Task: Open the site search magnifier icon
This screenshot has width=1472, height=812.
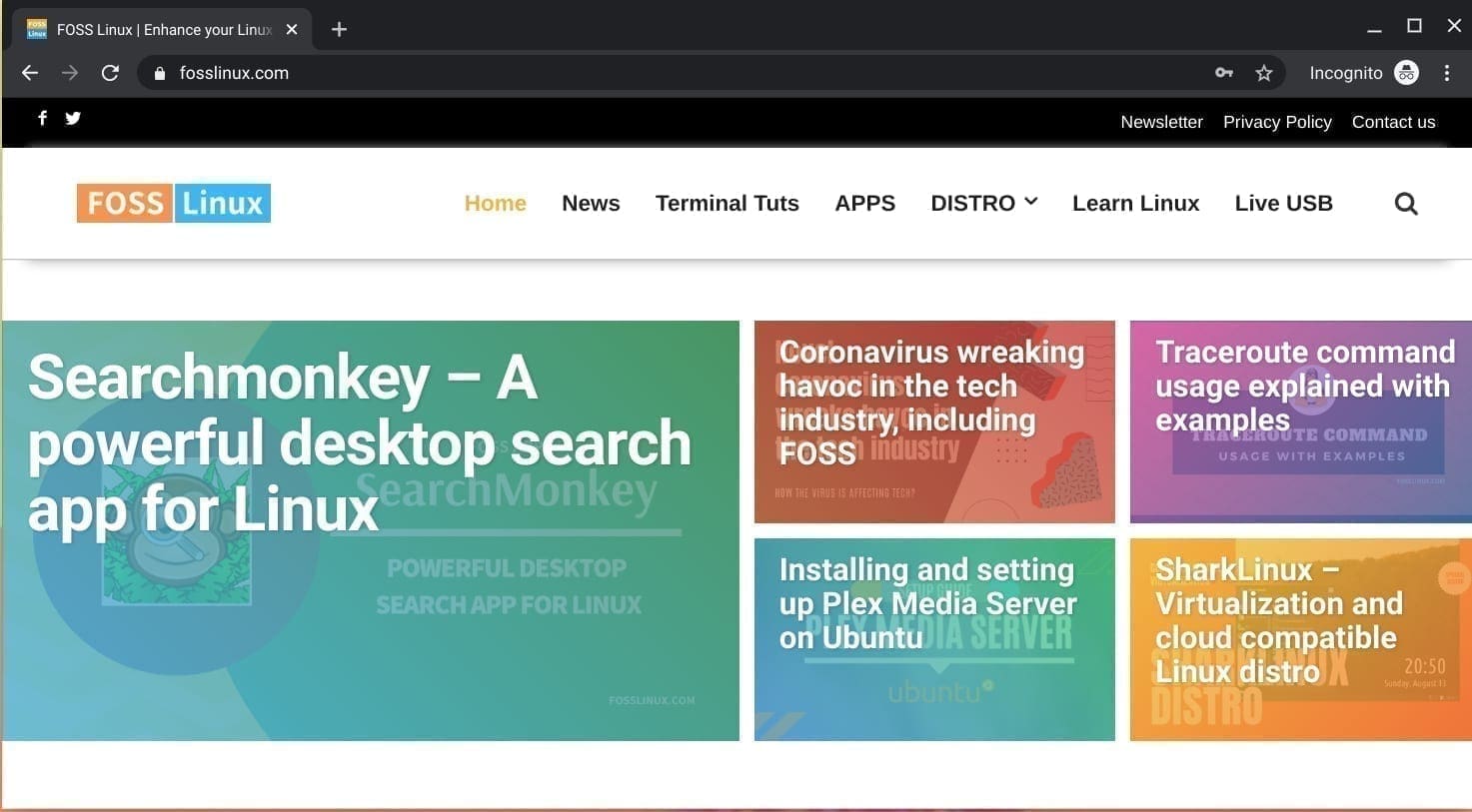Action: click(x=1406, y=204)
